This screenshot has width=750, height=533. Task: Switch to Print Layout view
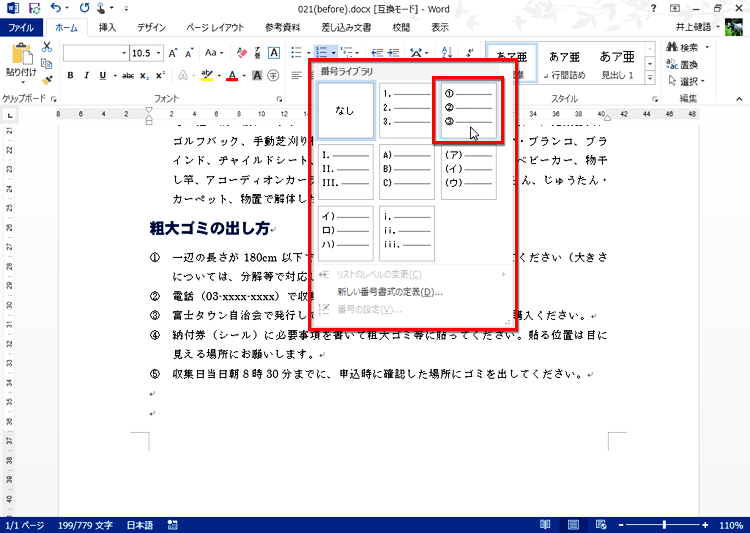tap(573, 525)
